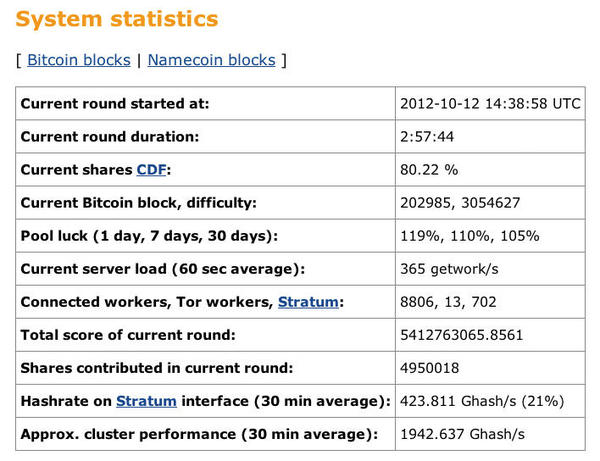Click the round duration value 2:57:44
600x461 pixels.
427,137
